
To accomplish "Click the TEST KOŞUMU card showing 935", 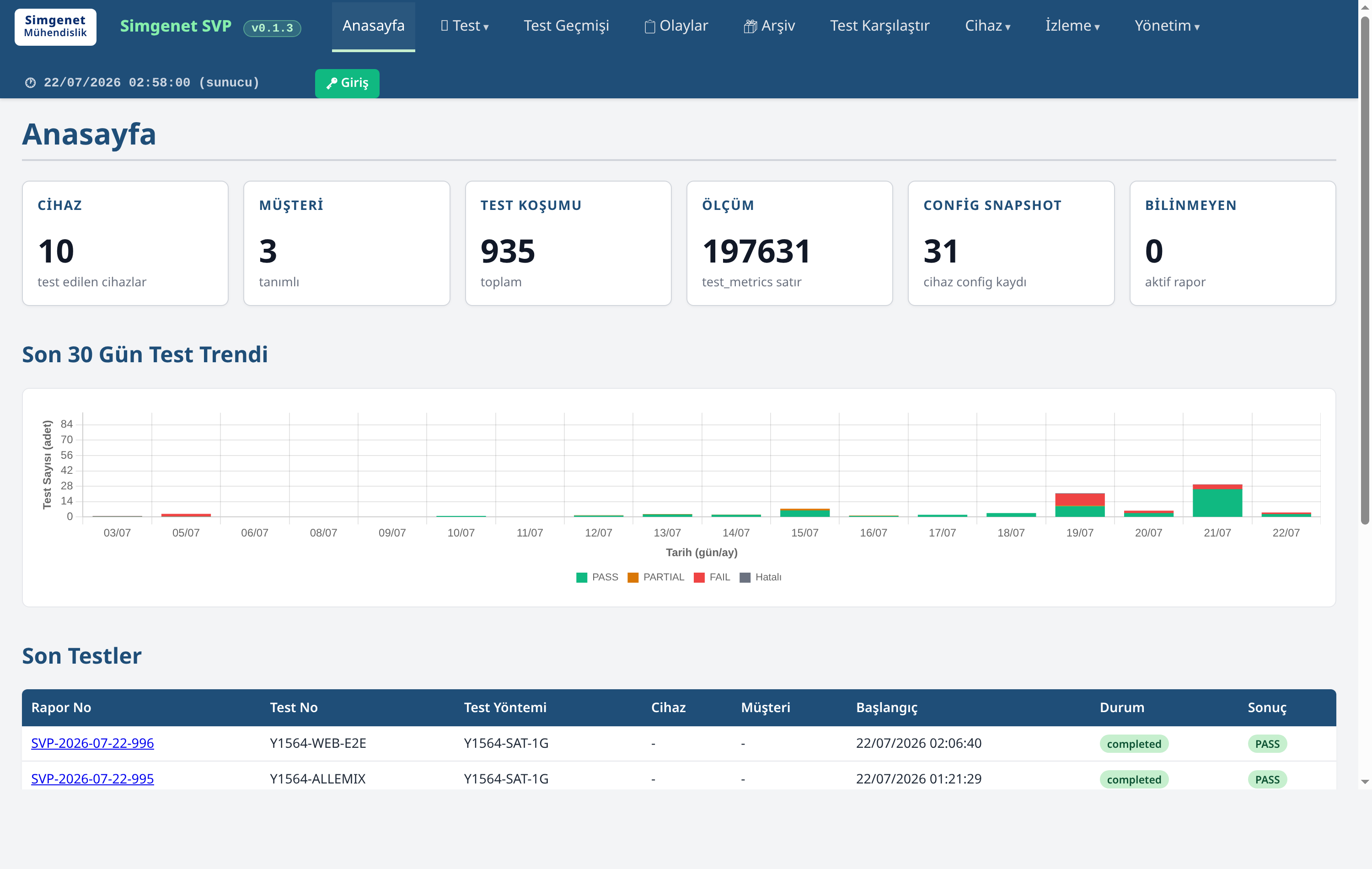I will click(568, 243).
